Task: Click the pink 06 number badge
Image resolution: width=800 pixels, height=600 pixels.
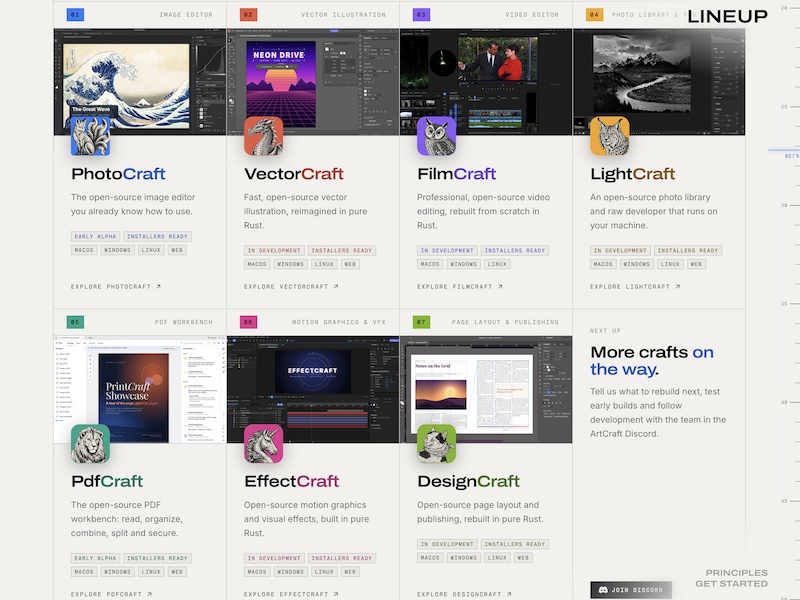Action: pyautogui.click(x=248, y=322)
